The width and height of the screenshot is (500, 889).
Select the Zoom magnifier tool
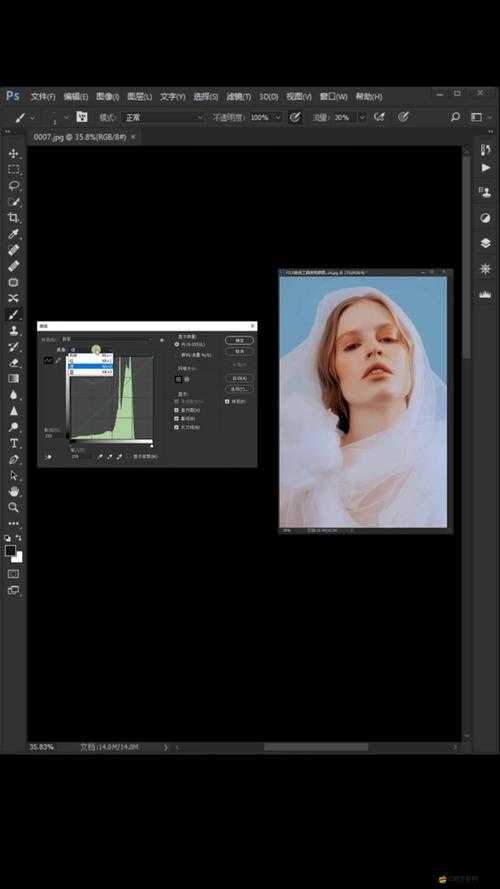(x=14, y=507)
